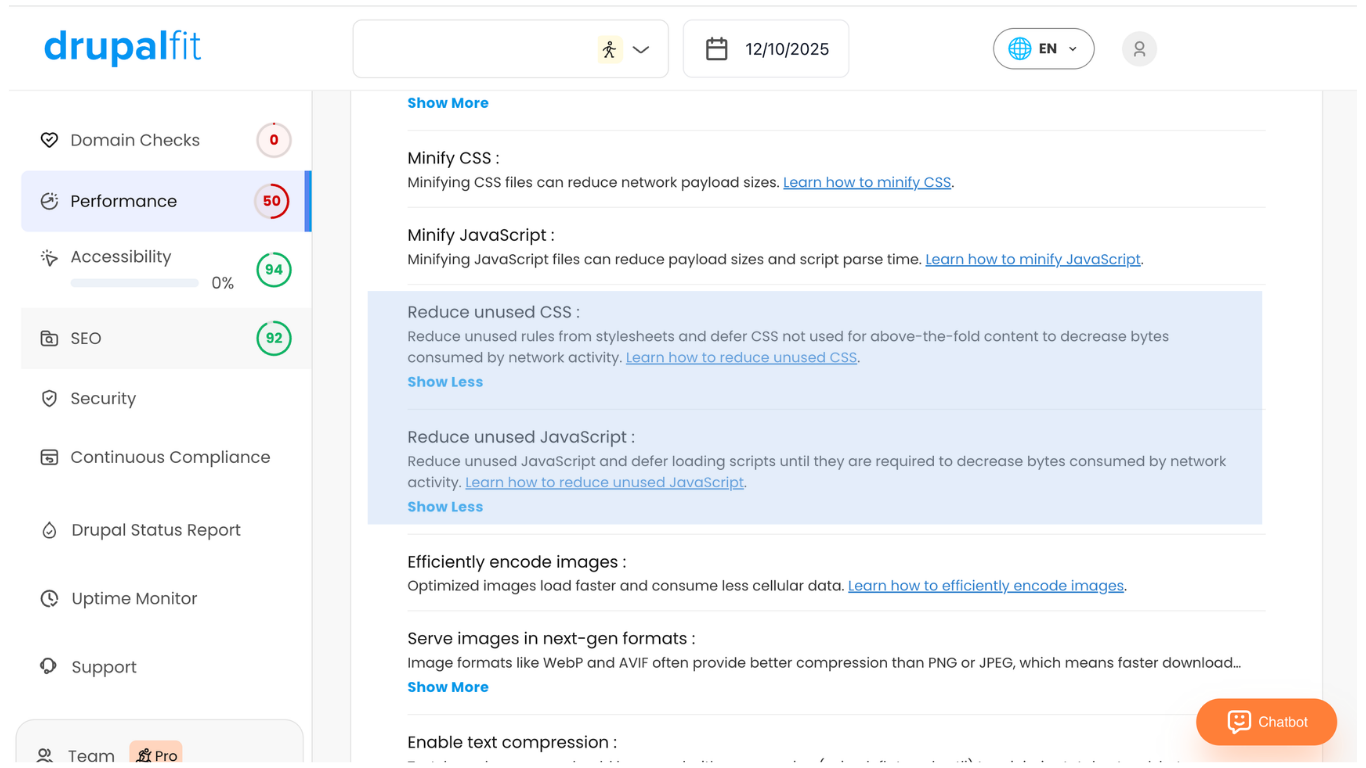Click the Reduce unused CSS heading
This screenshot has width=1366, height=768.
[x=493, y=312]
